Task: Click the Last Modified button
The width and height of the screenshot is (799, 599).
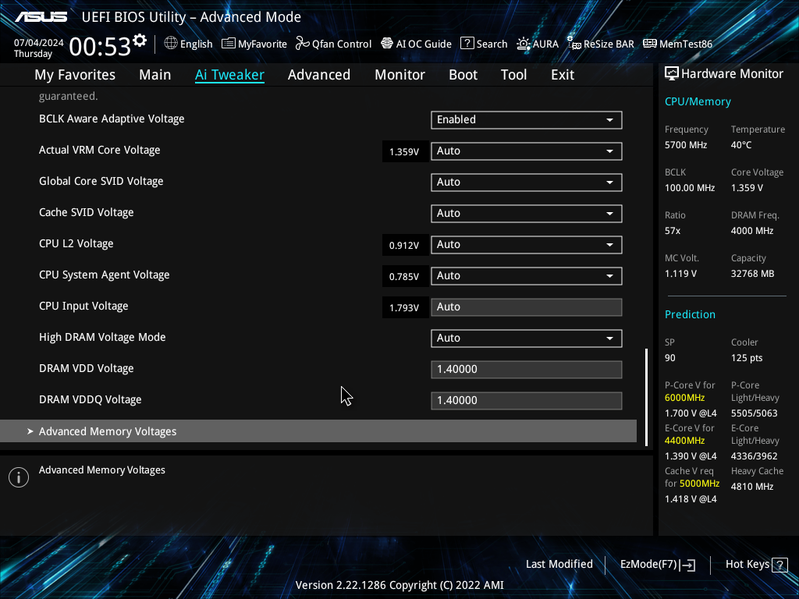Action: click(x=559, y=564)
